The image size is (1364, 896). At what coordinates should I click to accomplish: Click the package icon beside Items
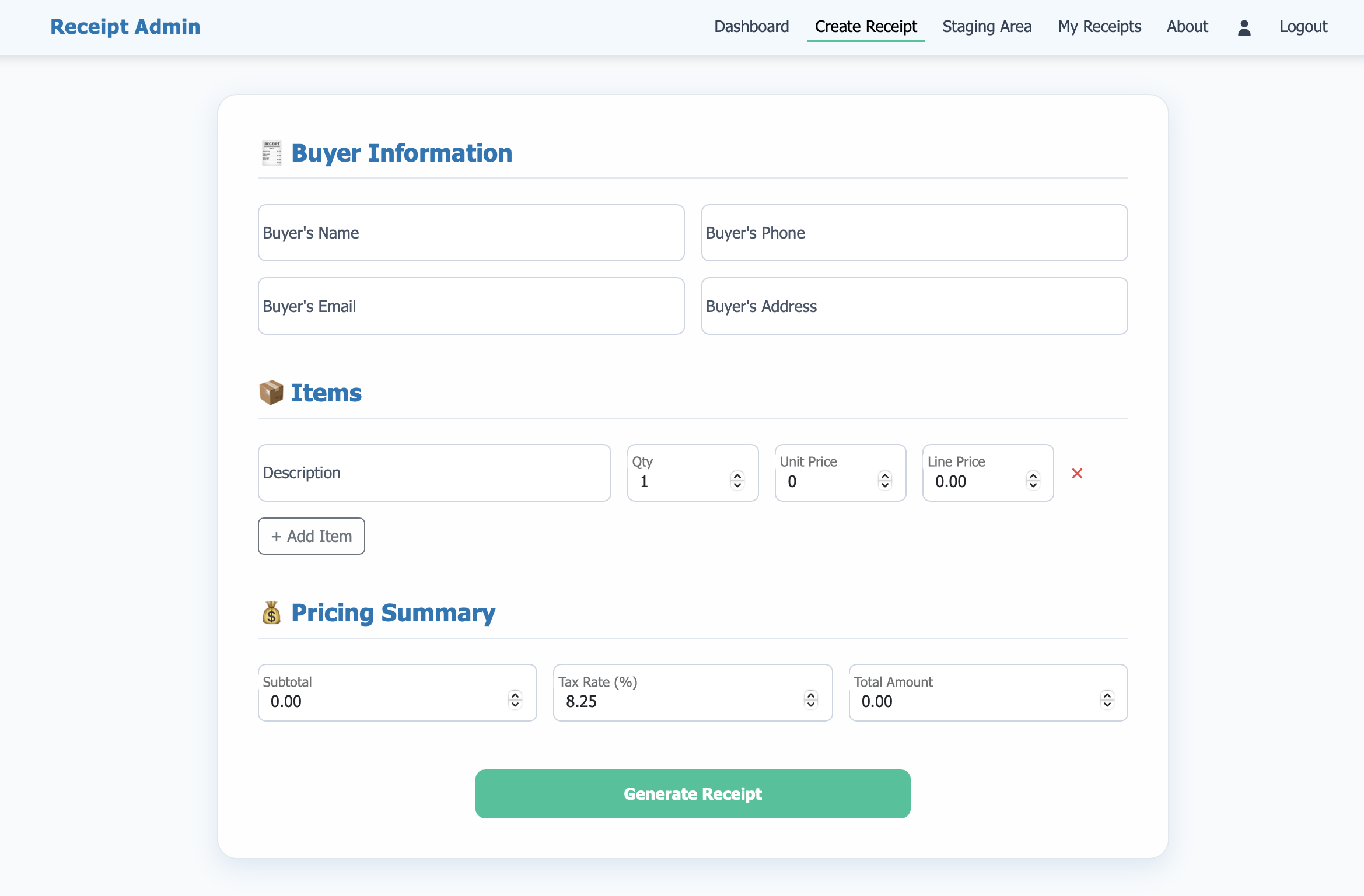pyautogui.click(x=271, y=393)
